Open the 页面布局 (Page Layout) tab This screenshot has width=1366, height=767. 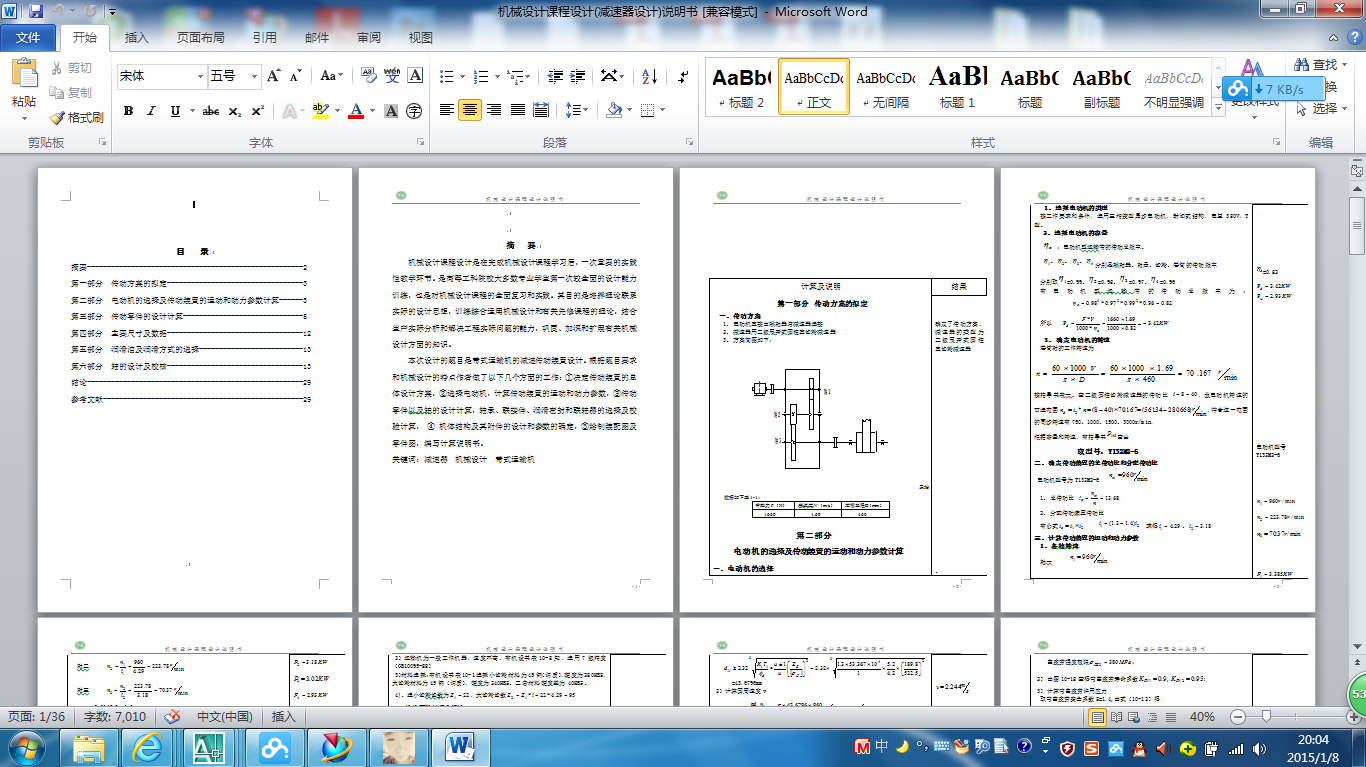click(x=200, y=38)
